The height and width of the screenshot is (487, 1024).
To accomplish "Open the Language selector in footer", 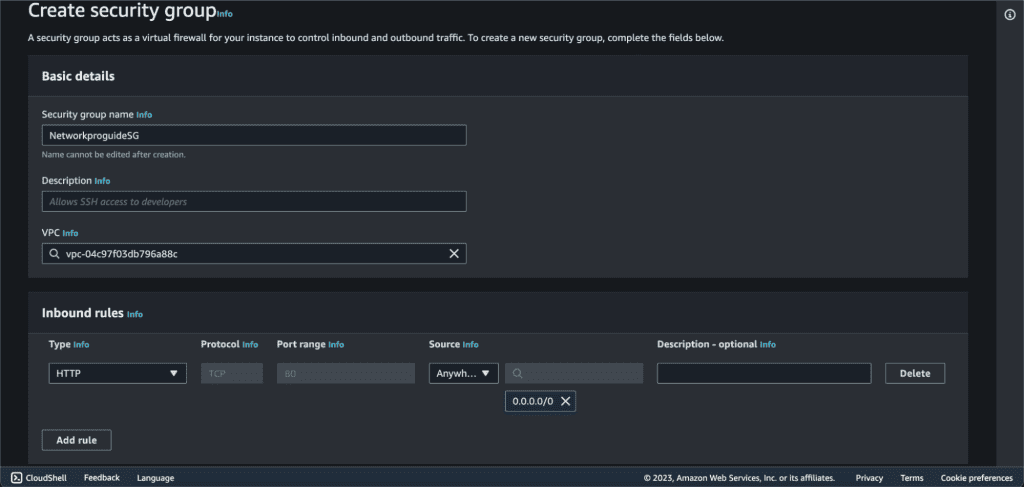I will (x=155, y=478).
